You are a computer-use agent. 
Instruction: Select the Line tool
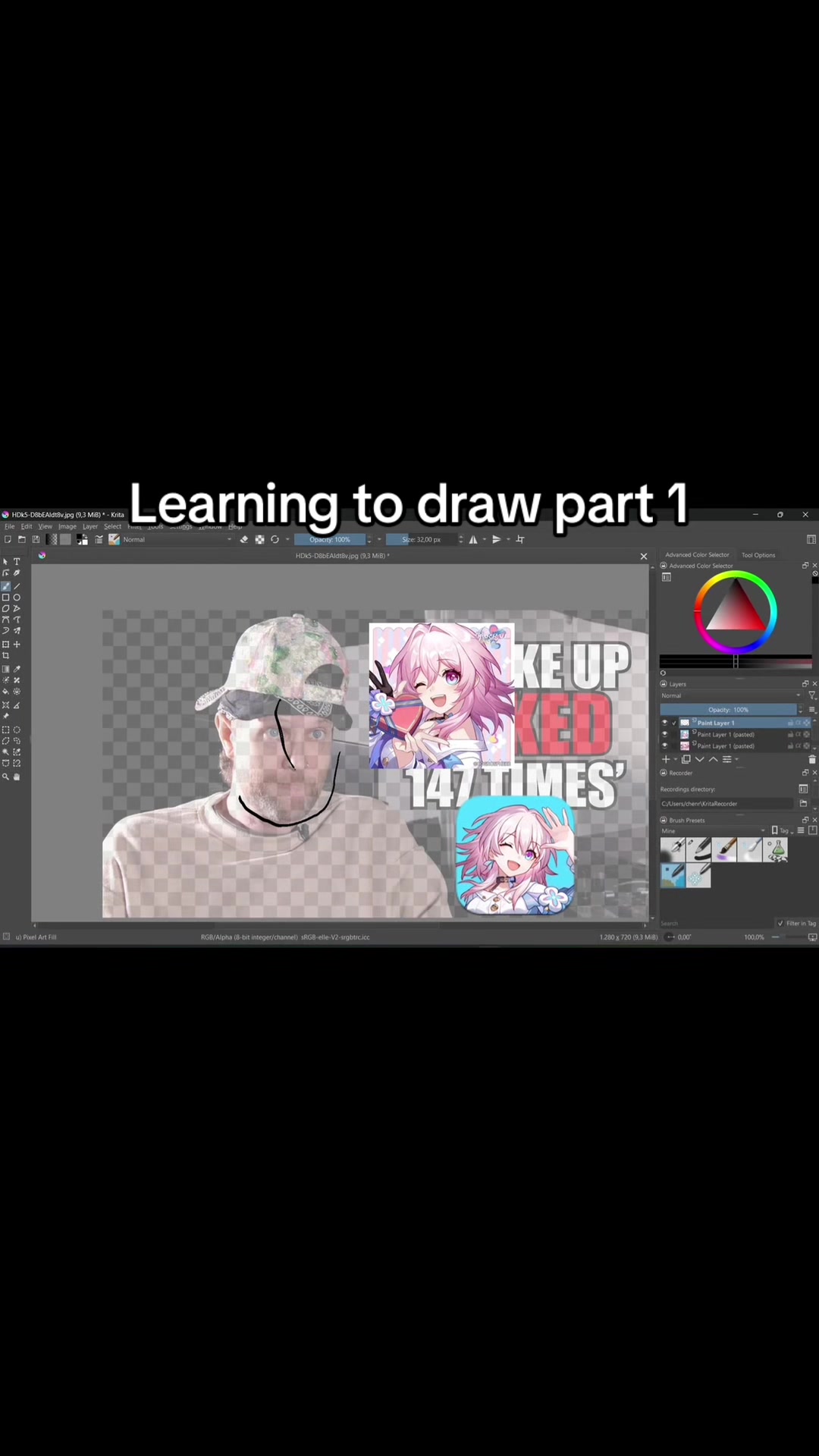[x=17, y=586]
